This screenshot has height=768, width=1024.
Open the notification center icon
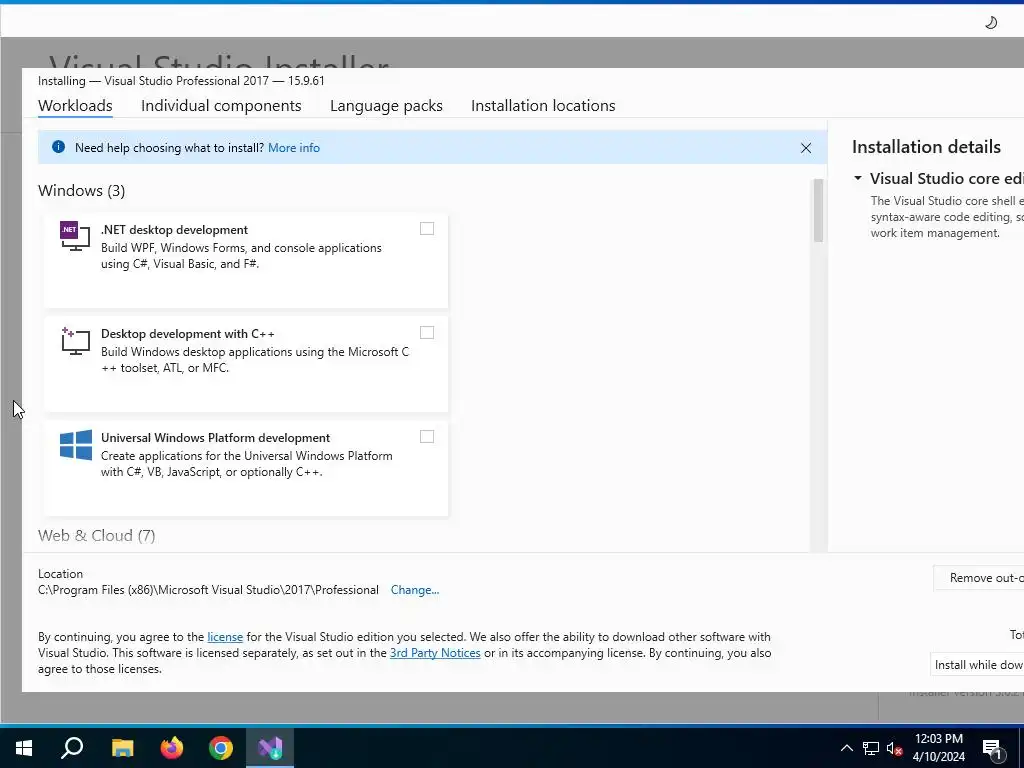point(992,750)
